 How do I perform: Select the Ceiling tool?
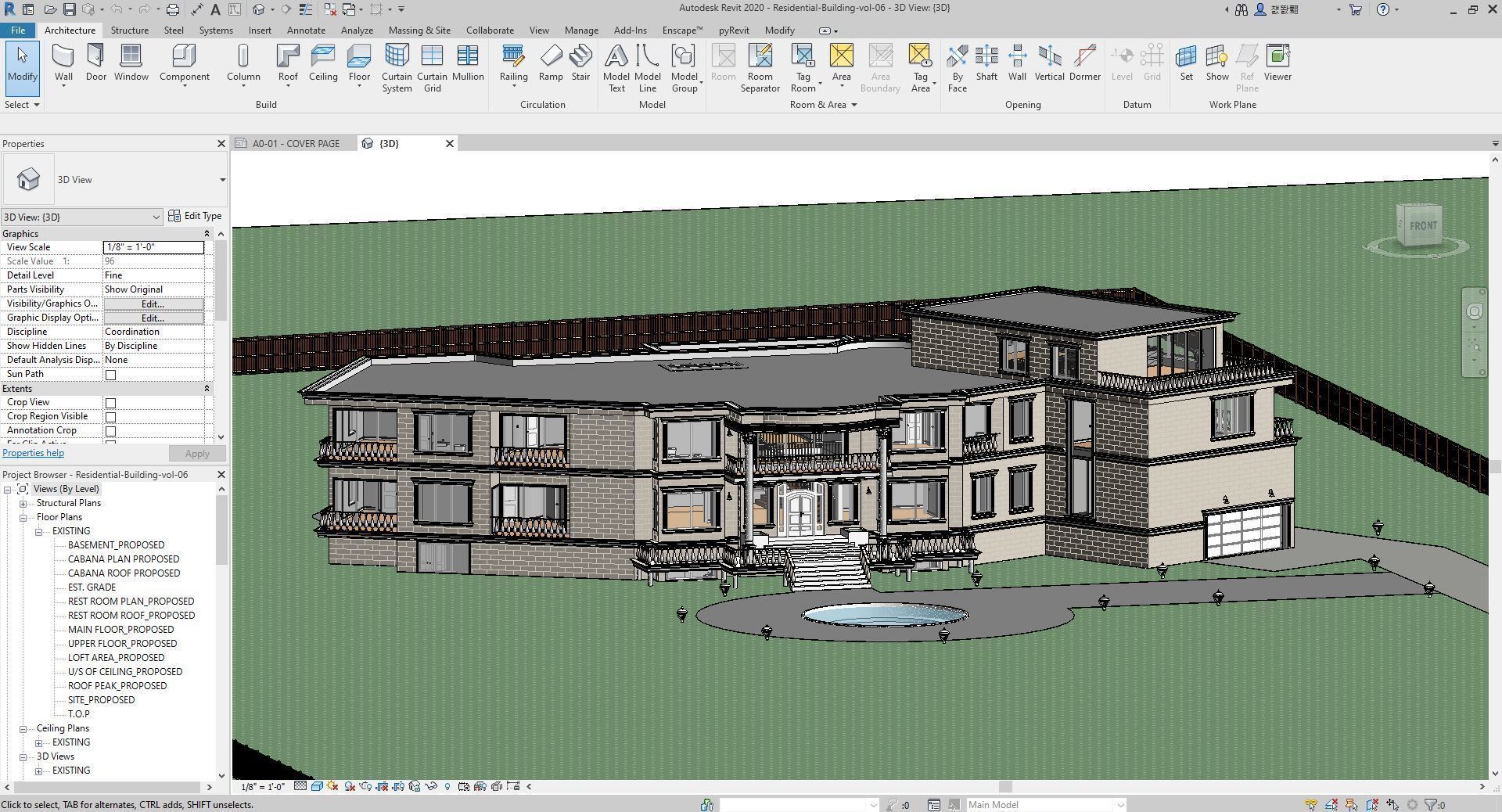tap(323, 63)
